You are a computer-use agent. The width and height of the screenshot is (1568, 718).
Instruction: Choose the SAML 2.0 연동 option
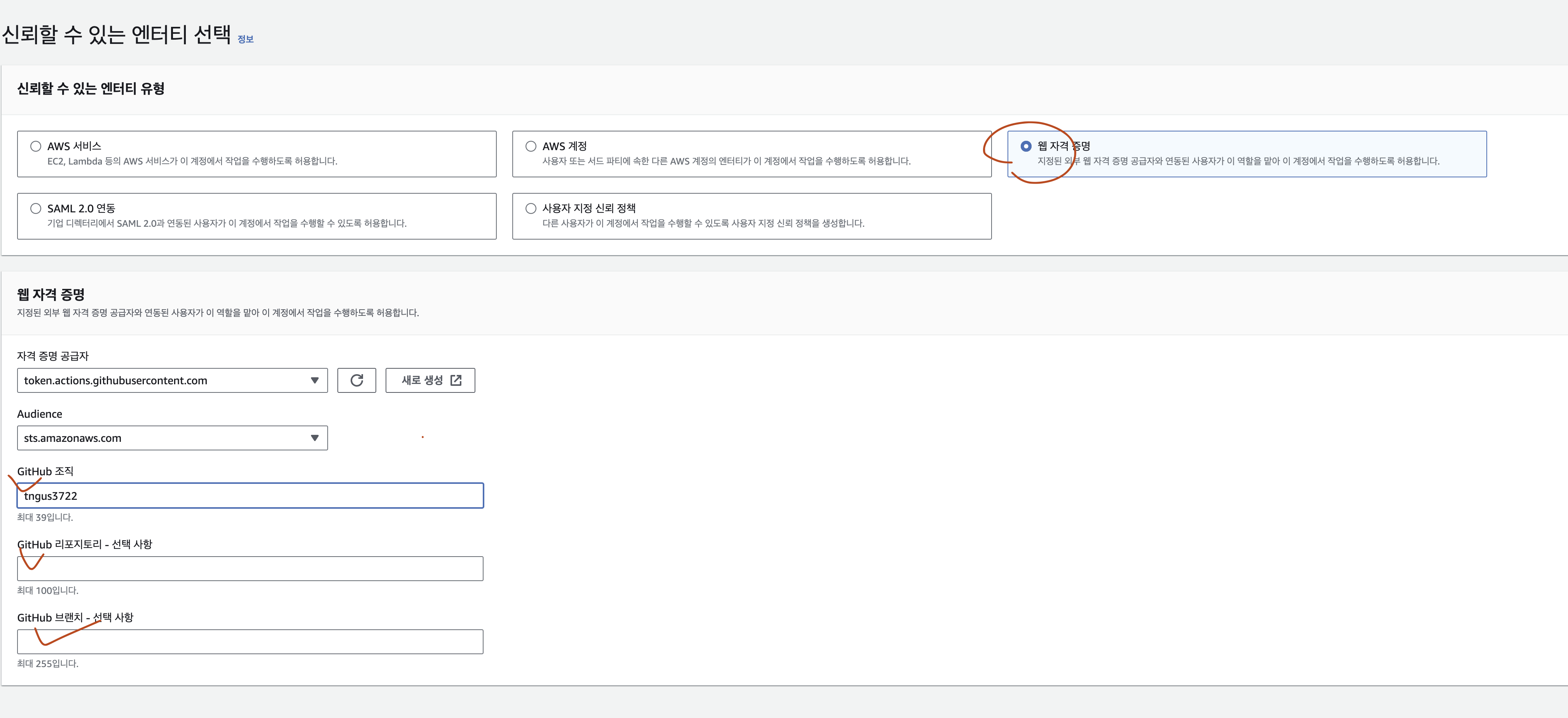pyautogui.click(x=35, y=208)
